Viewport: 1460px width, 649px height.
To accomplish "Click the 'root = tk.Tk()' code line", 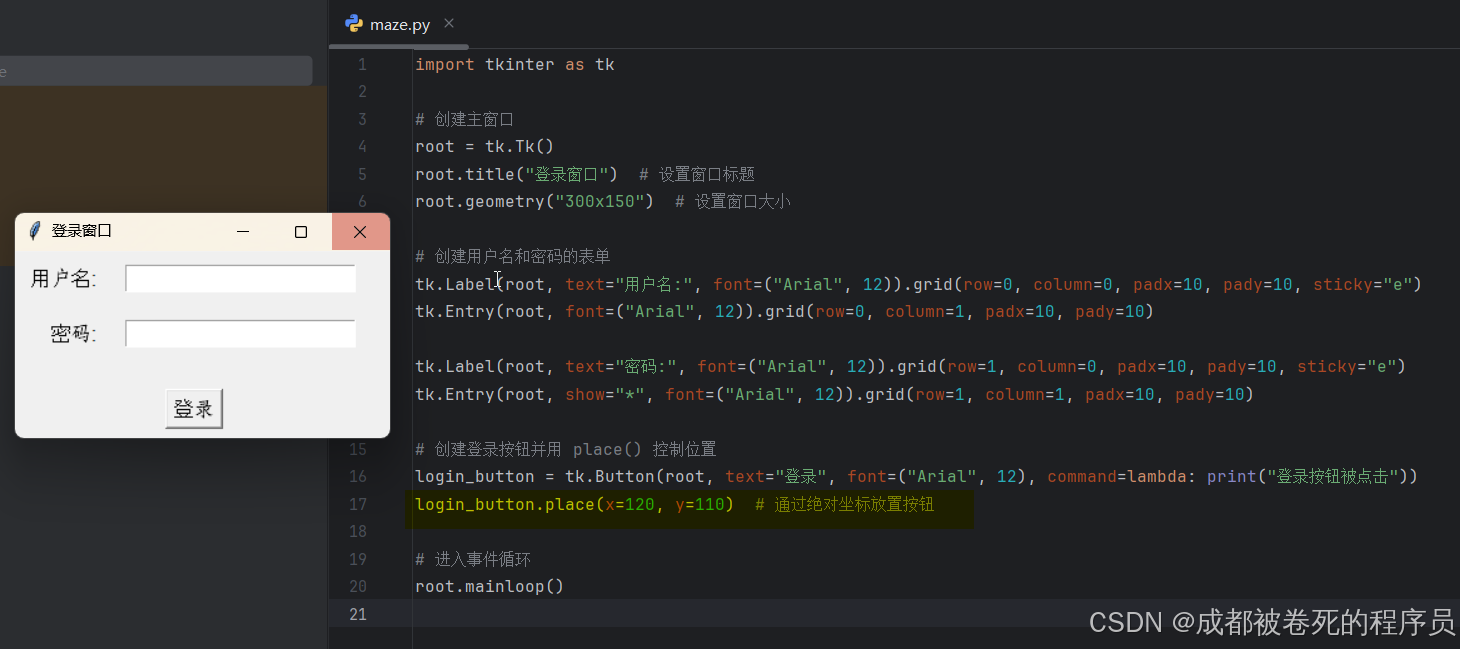I will (x=485, y=146).
